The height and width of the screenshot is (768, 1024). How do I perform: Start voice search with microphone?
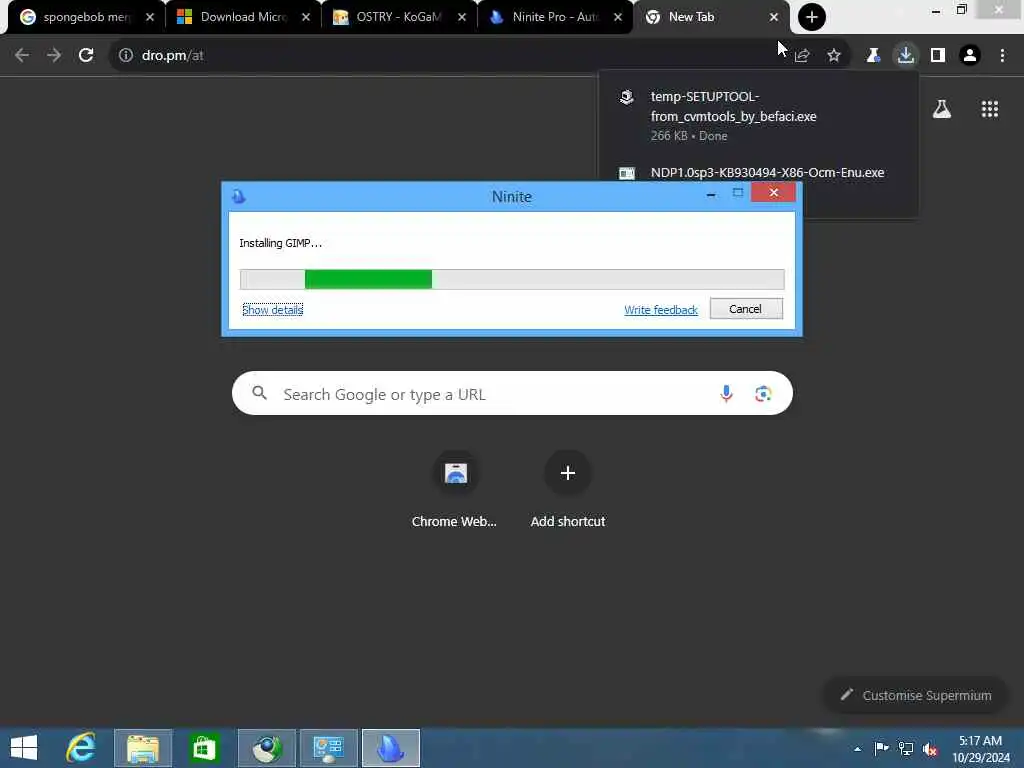(x=726, y=394)
